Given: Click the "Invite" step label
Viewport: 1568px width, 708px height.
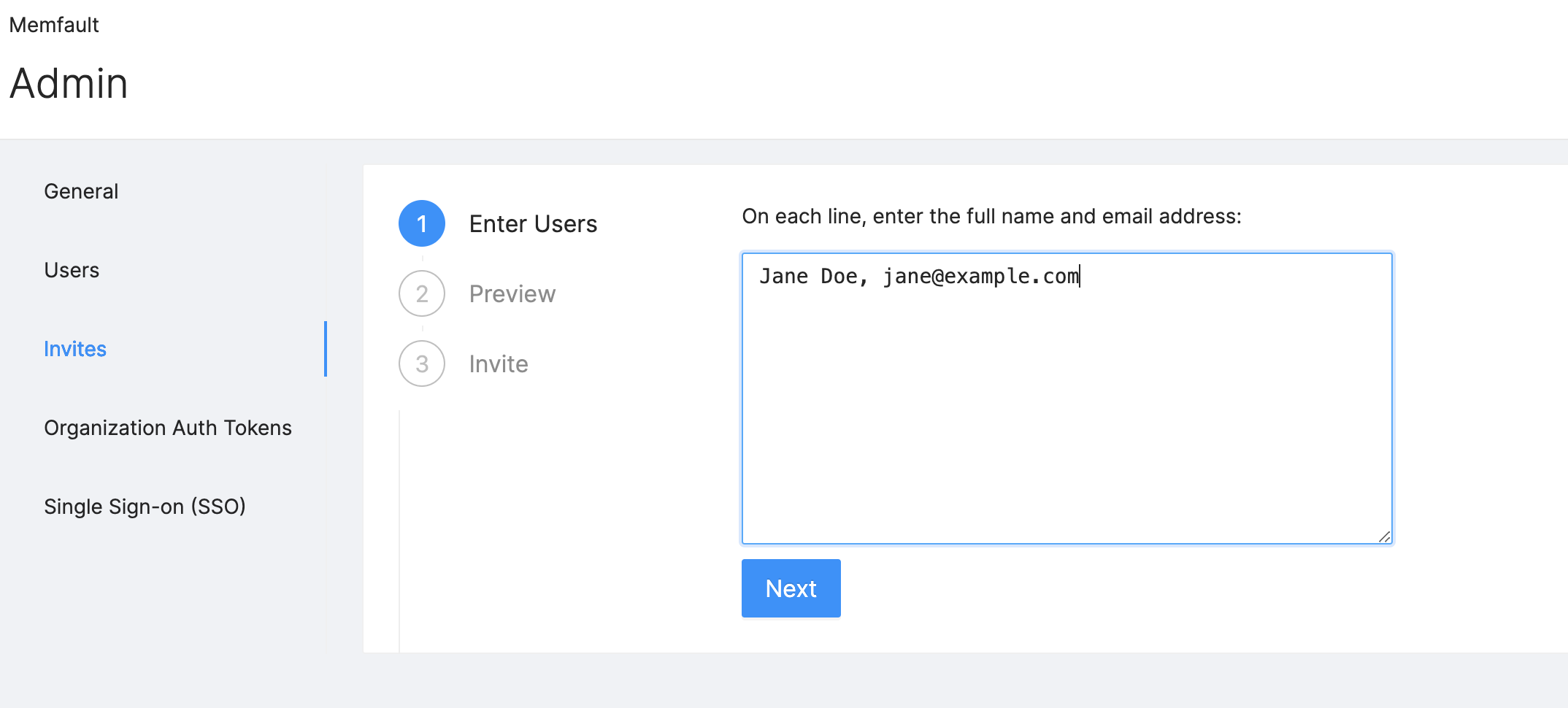Looking at the screenshot, I should coord(497,363).
